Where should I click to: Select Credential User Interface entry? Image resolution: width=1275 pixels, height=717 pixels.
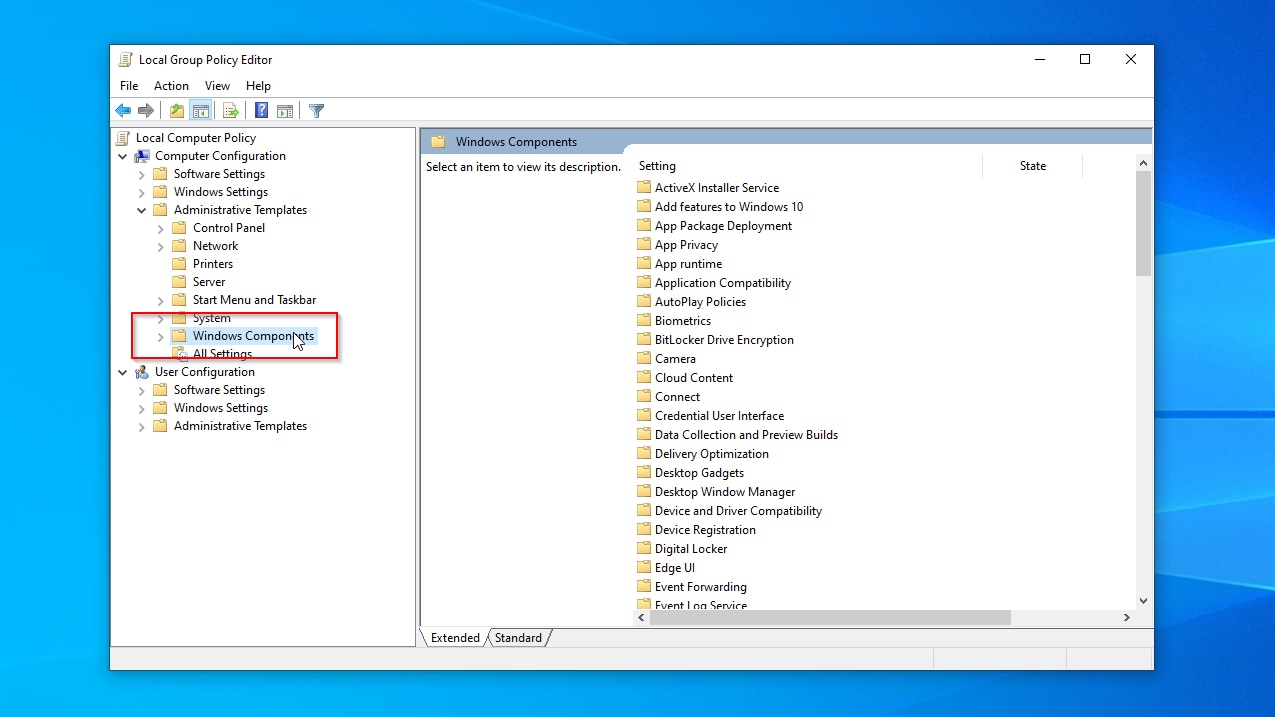pyautogui.click(x=719, y=415)
